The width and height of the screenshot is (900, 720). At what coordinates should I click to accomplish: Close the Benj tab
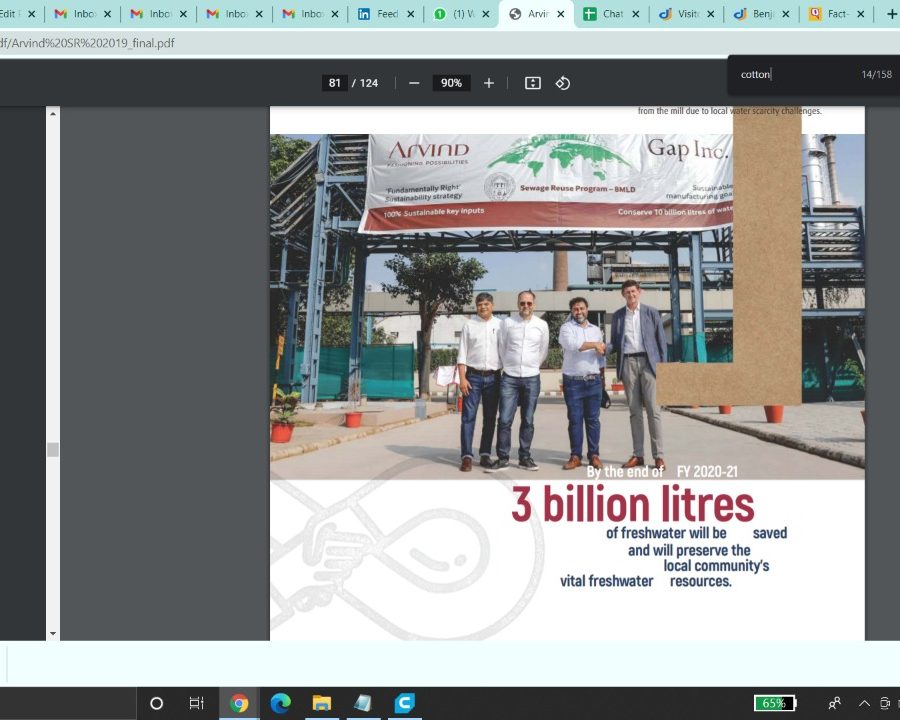786,14
